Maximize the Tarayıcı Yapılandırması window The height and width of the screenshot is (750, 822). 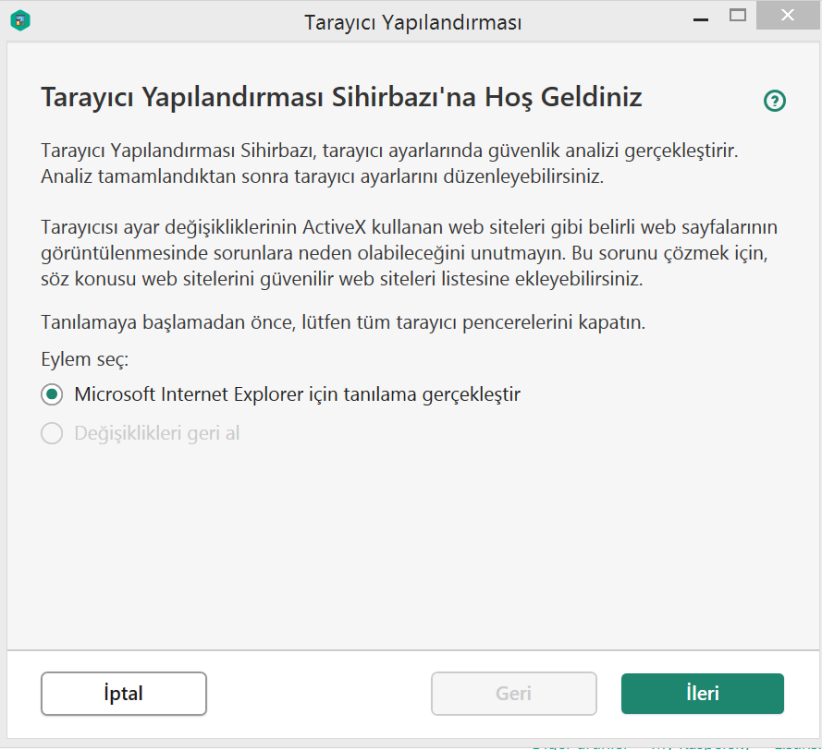(738, 16)
